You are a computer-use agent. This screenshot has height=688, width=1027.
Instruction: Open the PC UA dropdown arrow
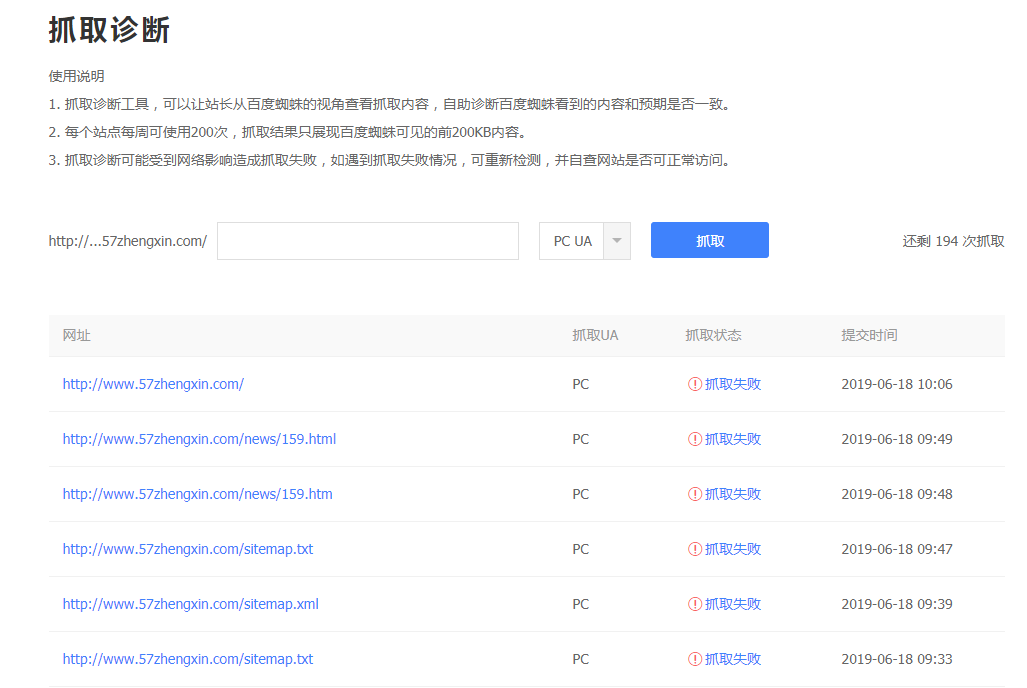[x=616, y=240]
